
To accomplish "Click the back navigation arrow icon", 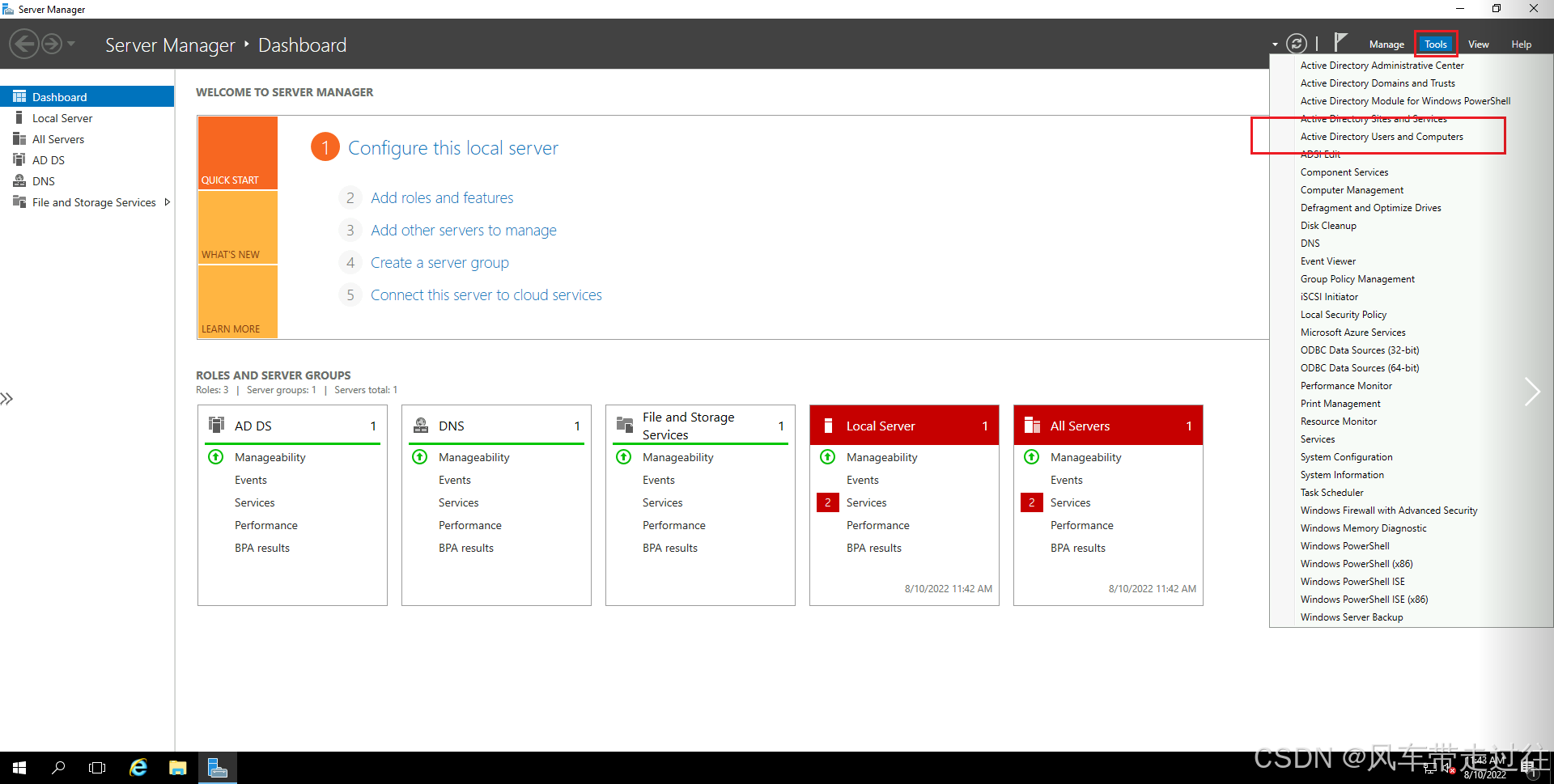I will 24,44.
